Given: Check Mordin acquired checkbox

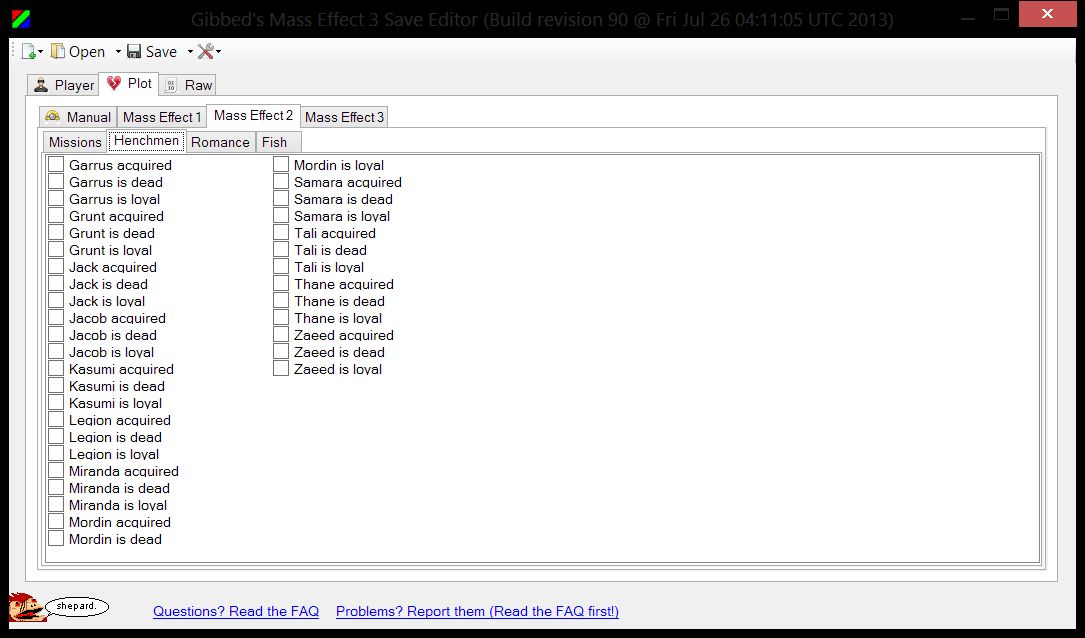Looking at the screenshot, I should point(56,522).
